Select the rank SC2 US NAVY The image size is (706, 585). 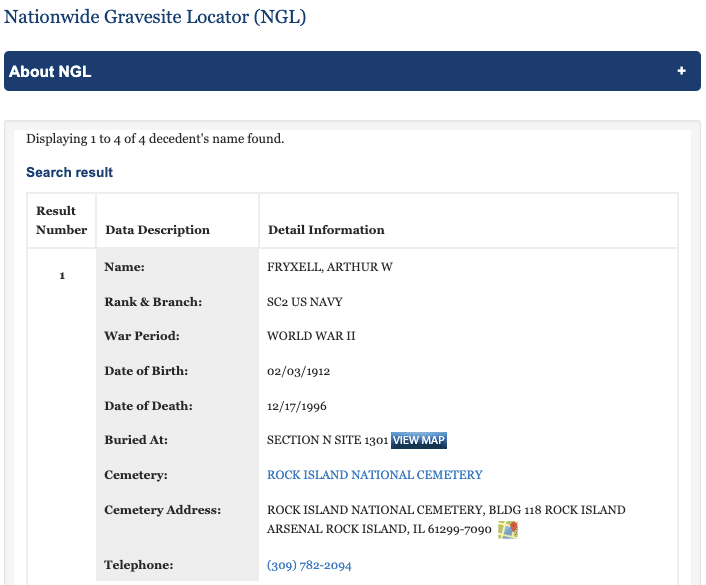click(x=305, y=302)
